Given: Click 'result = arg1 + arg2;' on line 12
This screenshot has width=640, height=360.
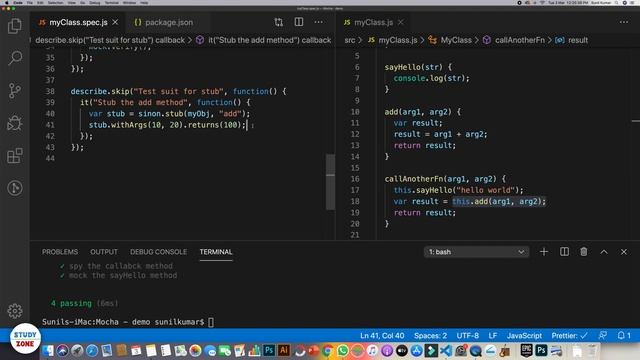Looking at the screenshot, I should (440, 134).
